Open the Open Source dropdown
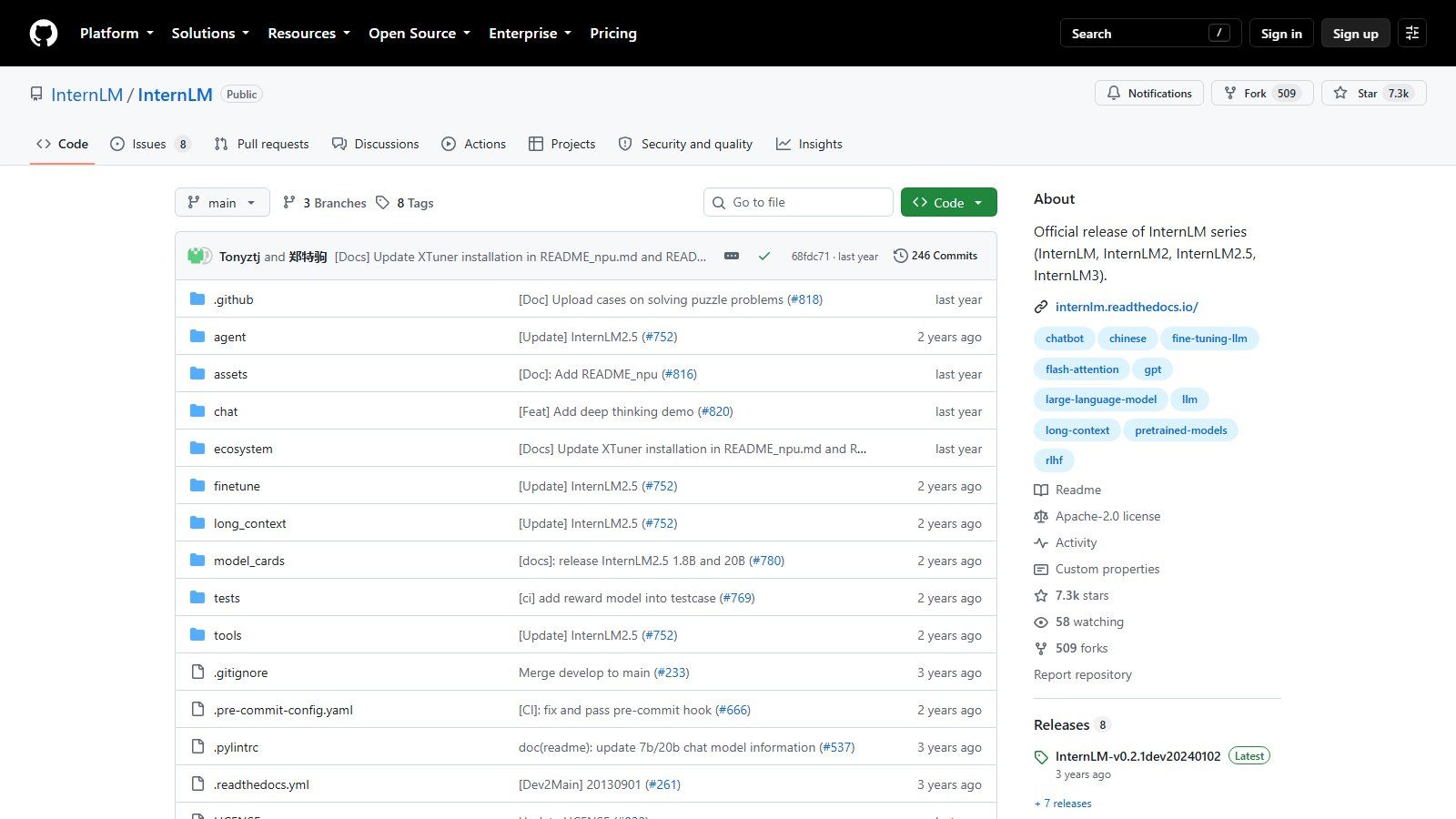Screen dimensions: 1456x819 420,34
